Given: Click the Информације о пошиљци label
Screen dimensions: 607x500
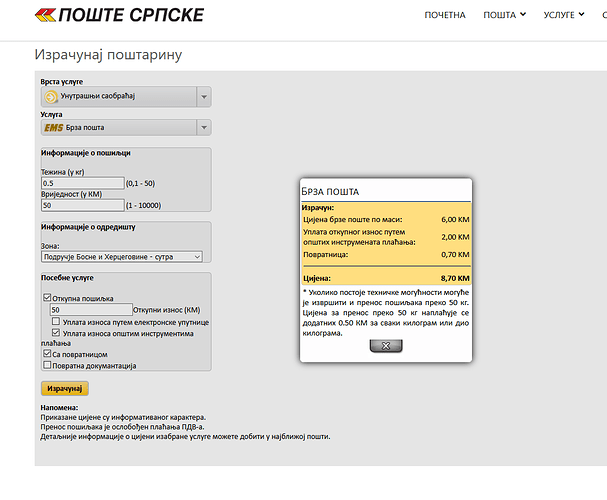Looking at the screenshot, I should pos(86,153).
